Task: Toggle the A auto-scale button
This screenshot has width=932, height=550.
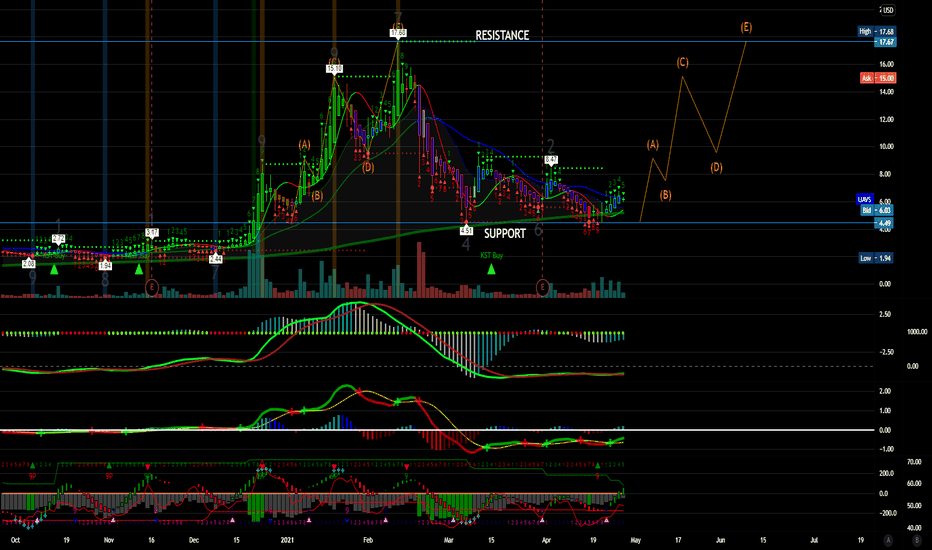Action: 888,540
